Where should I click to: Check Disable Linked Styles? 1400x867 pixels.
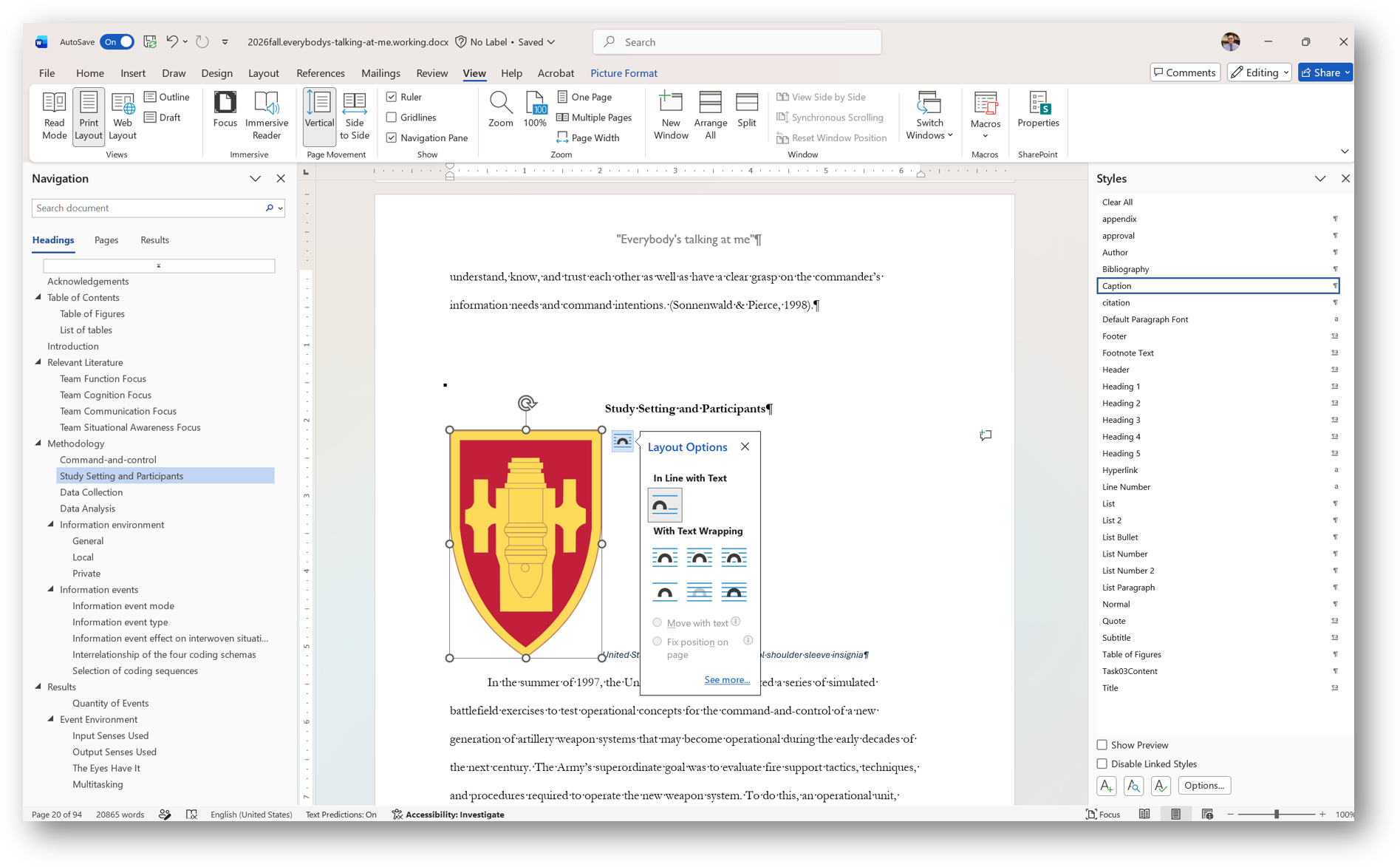click(x=1102, y=764)
